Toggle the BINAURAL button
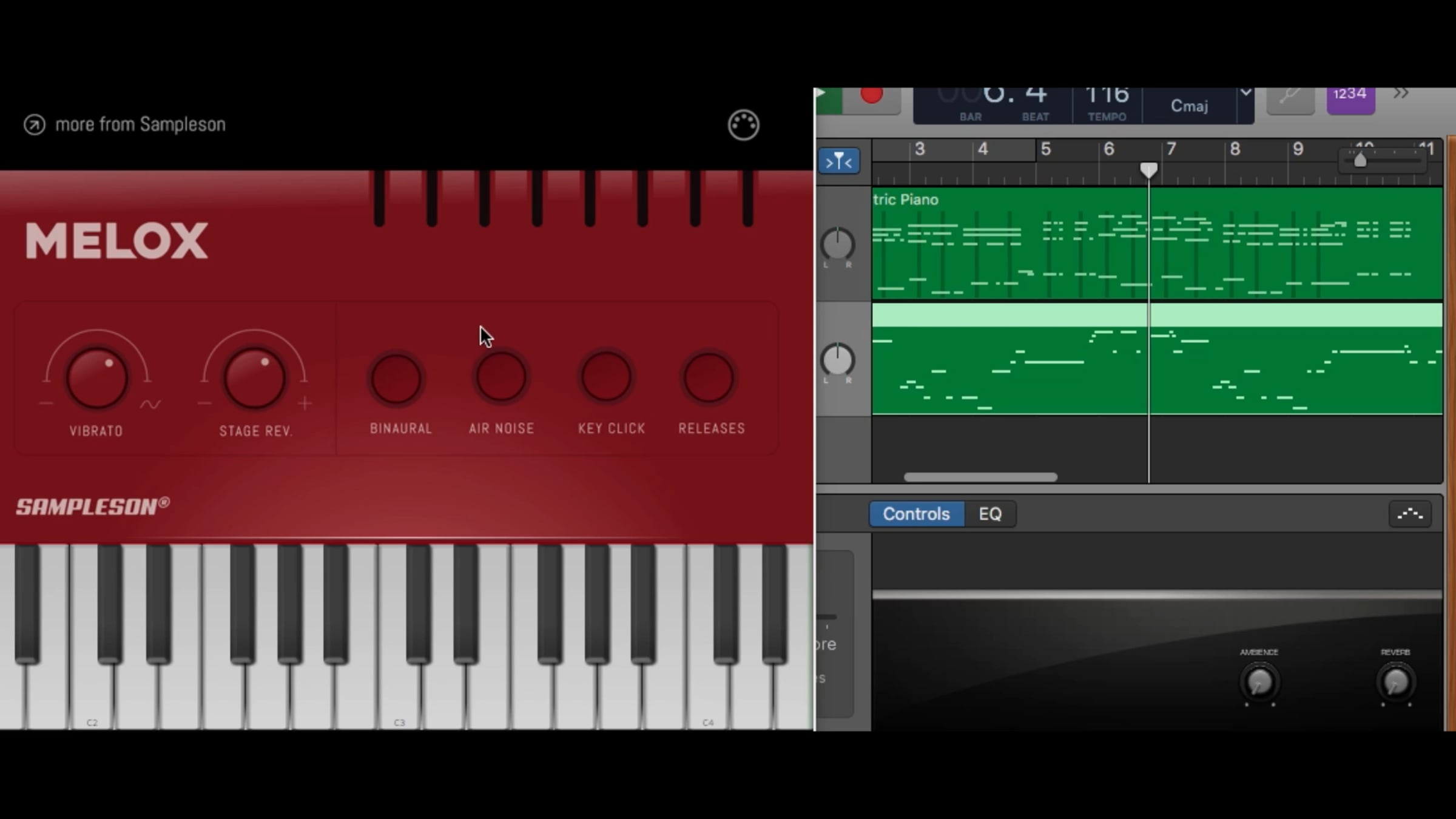Image resolution: width=1456 pixels, height=819 pixels. click(x=396, y=379)
